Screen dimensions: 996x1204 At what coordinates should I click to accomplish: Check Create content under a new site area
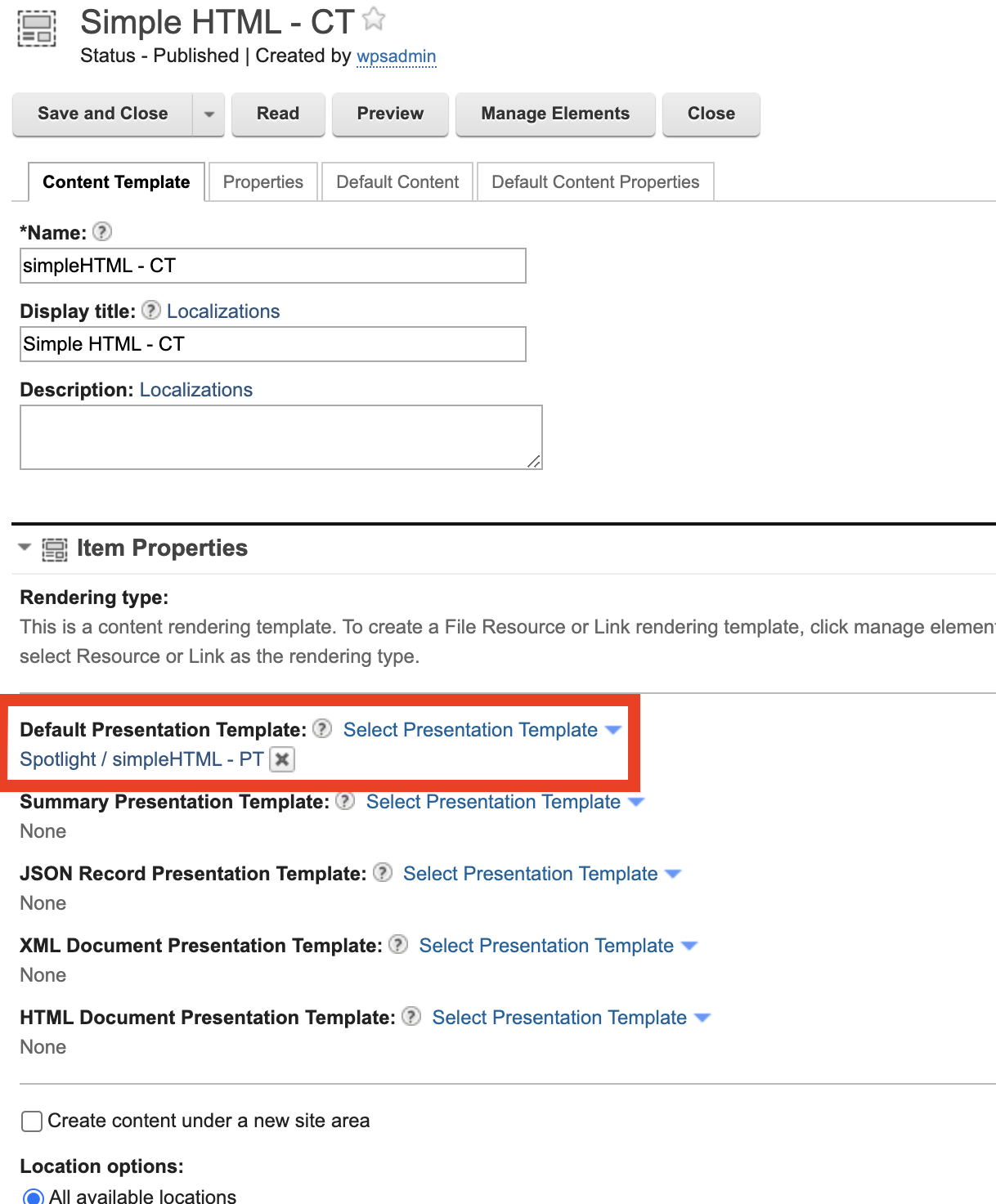point(31,1121)
